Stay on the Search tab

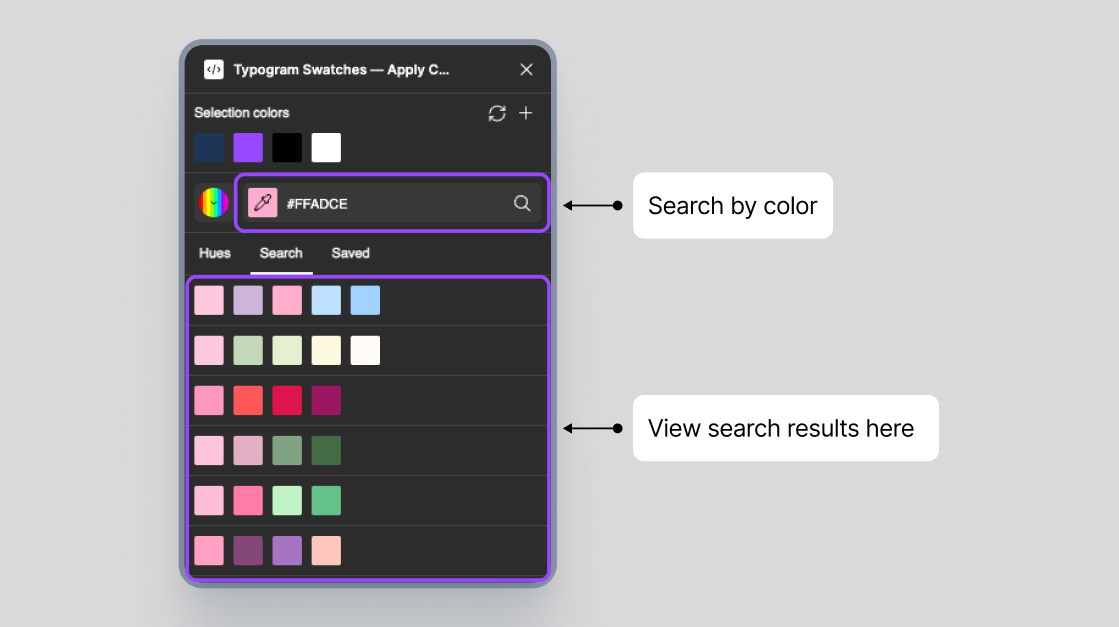tap(281, 253)
